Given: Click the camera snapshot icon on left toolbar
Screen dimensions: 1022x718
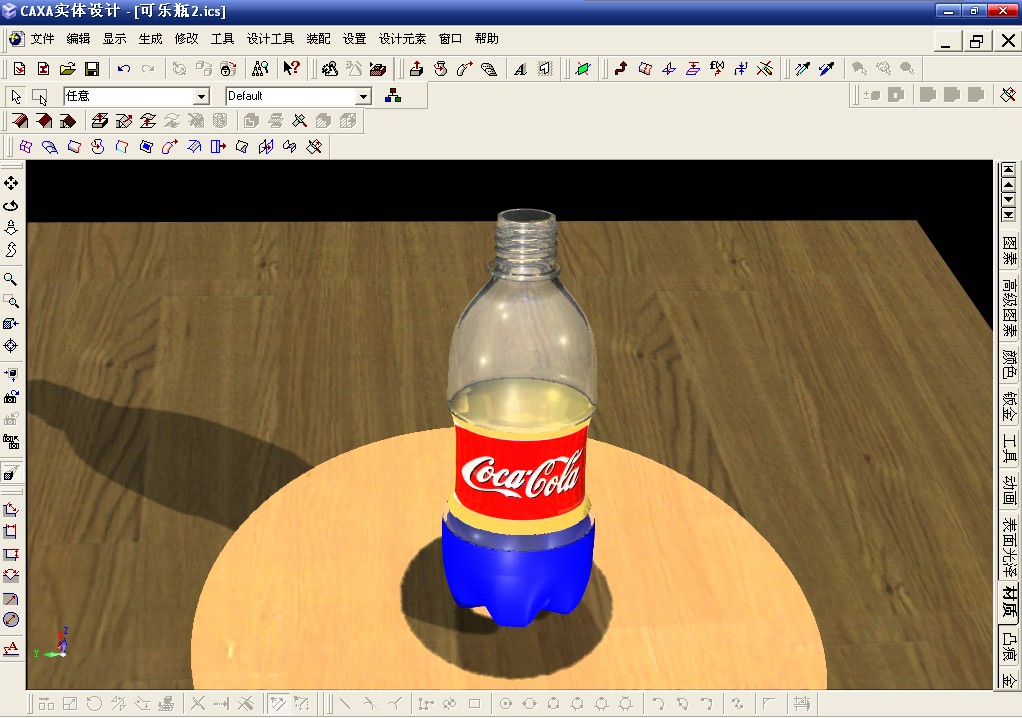Looking at the screenshot, I should [x=11, y=397].
